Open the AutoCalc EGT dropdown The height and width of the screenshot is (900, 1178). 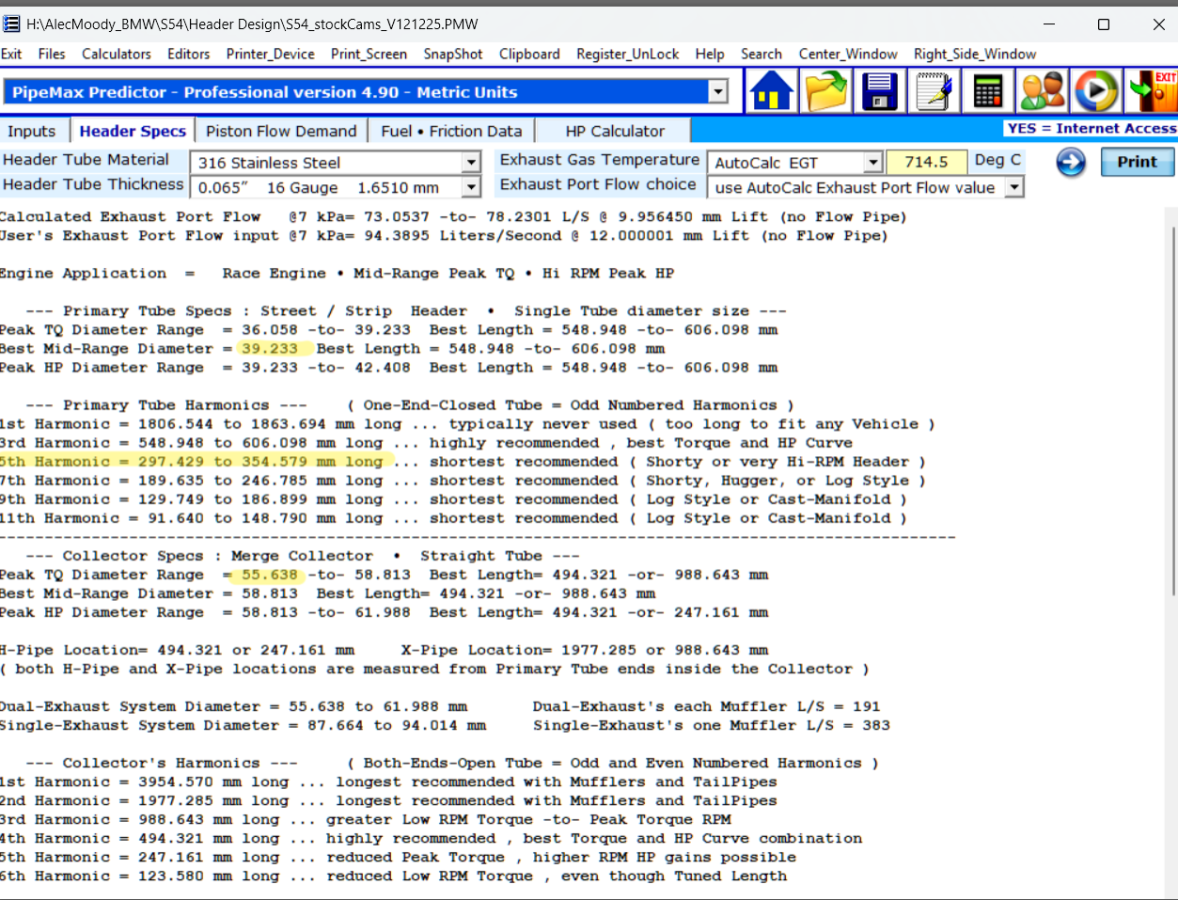872,162
